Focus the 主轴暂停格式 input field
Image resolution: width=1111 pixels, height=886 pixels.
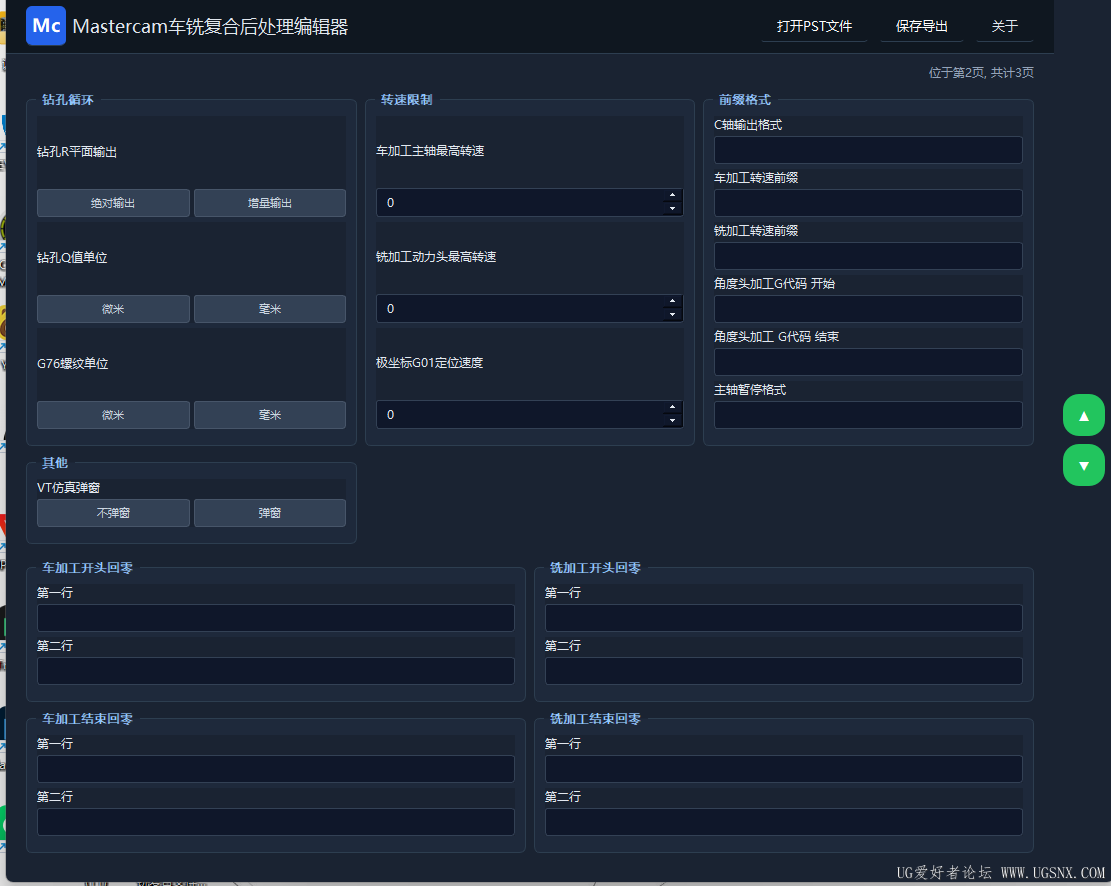(x=868, y=415)
